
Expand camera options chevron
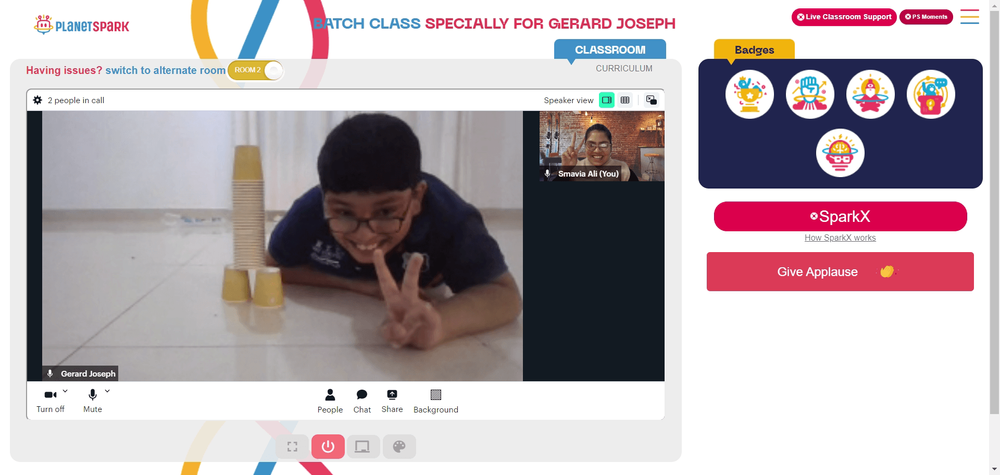(65, 391)
